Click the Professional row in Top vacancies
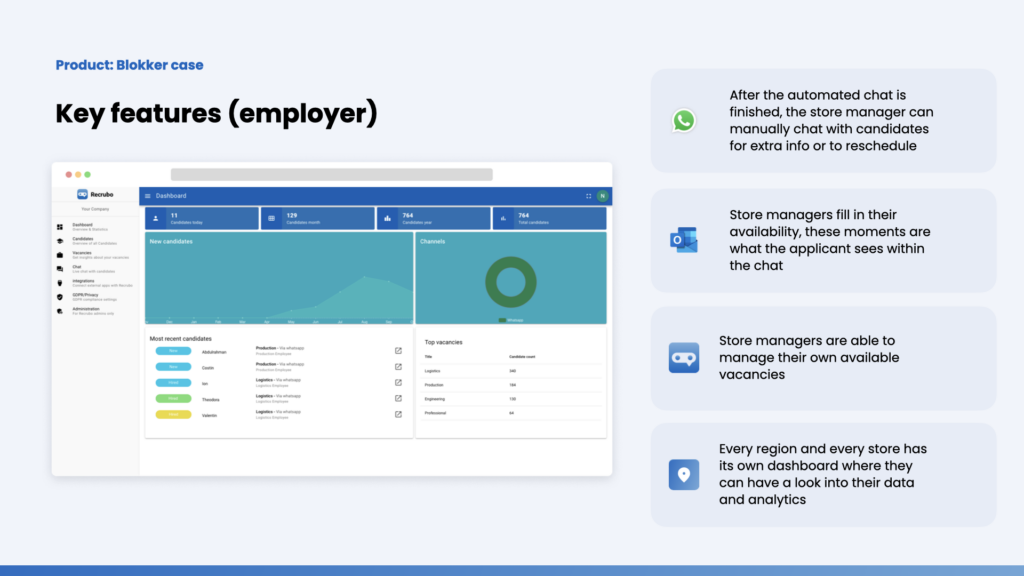The width and height of the screenshot is (1024, 576). [511, 413]
